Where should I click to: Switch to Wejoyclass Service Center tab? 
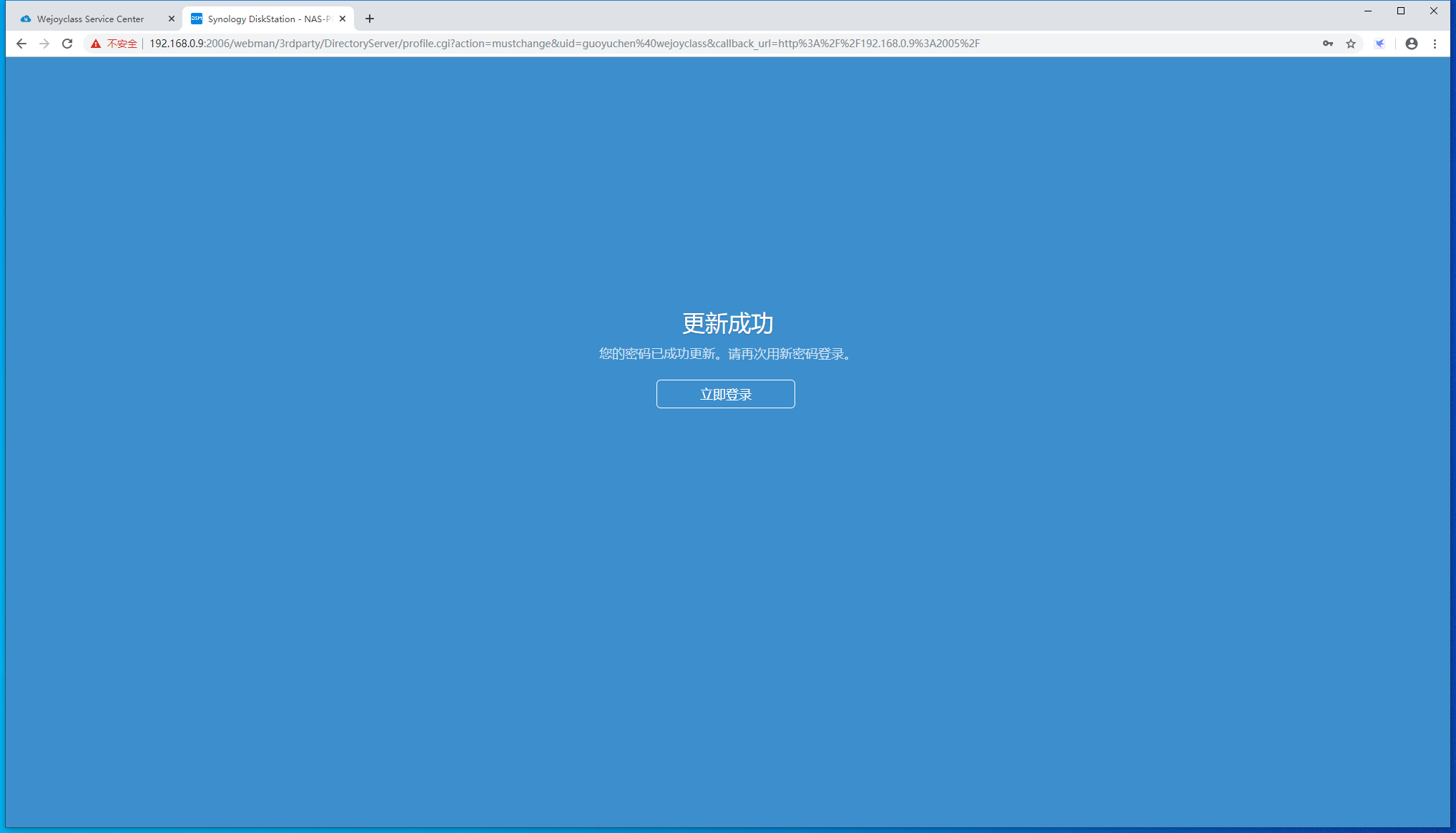point(90,19)
